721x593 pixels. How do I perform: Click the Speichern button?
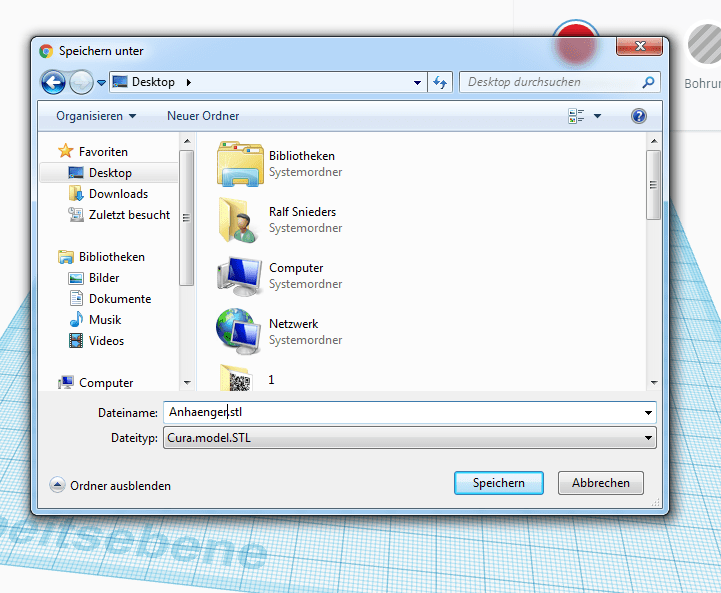click(498, 483)
